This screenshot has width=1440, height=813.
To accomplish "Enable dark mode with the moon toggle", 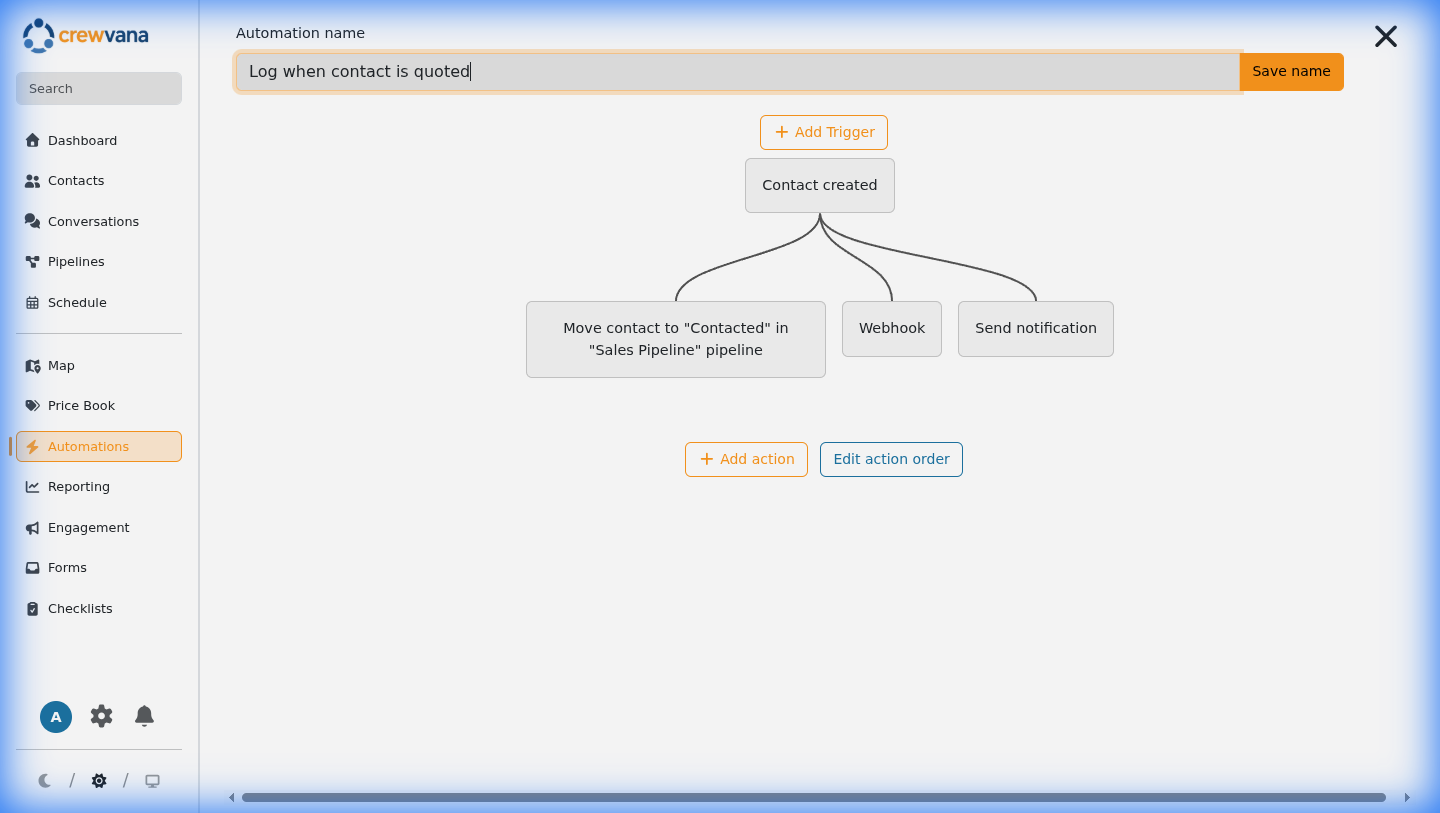I will [44, 780].
